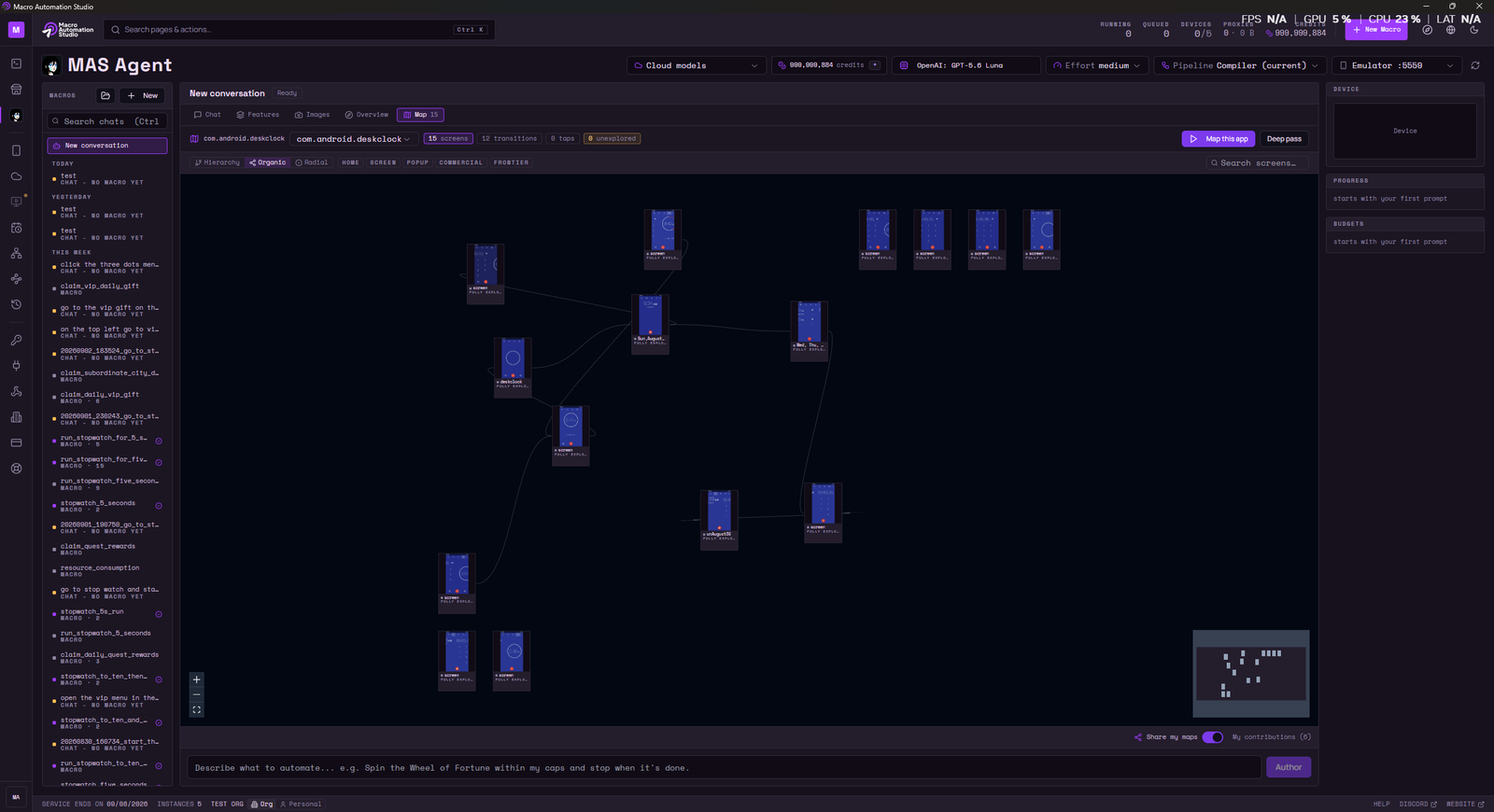Zoom in on the map canvas
The width and height of the screenshot is (1494, 812).
click(x=196, y=679)
